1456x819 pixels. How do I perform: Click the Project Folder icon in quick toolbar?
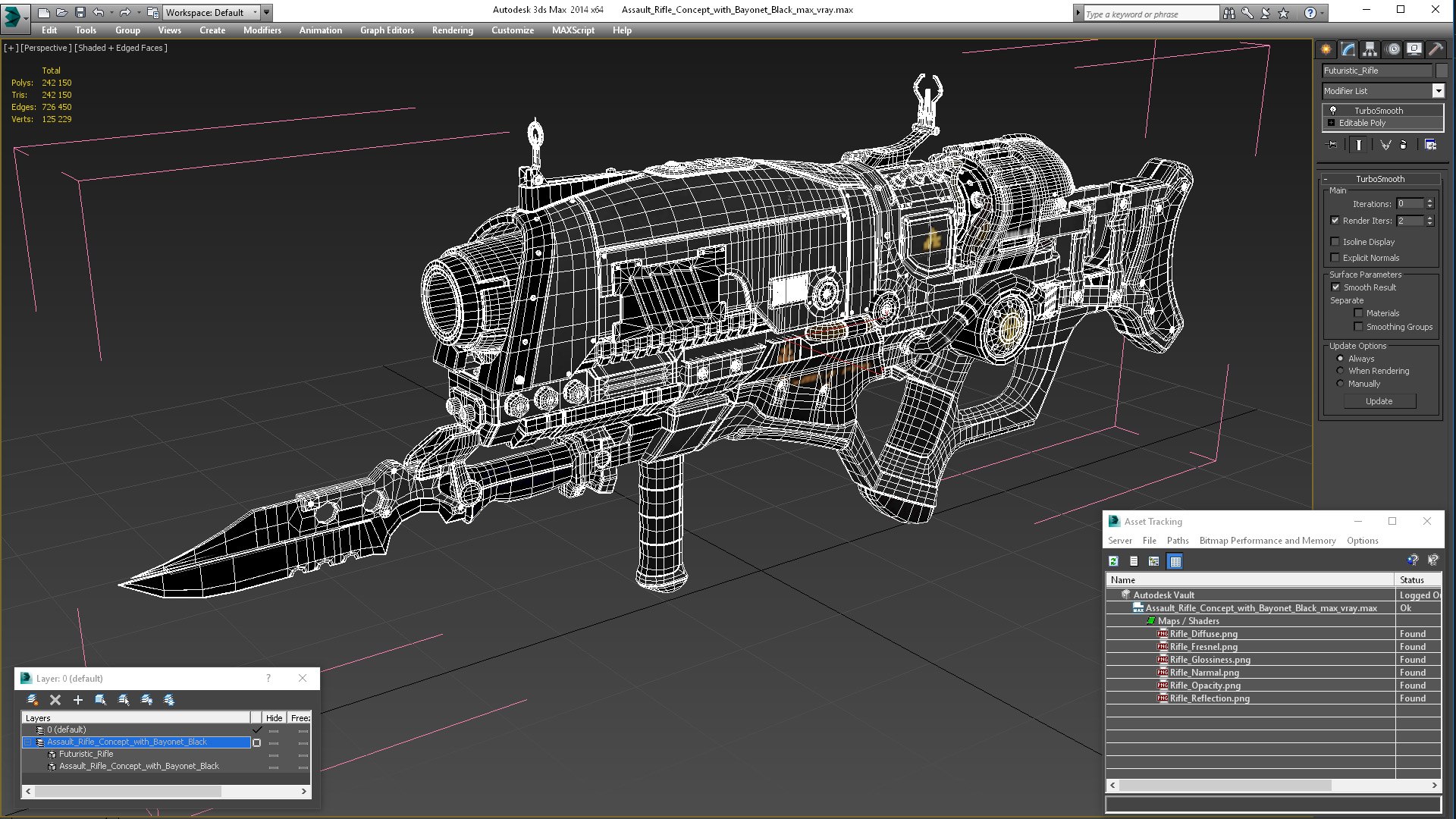(152, 12)
